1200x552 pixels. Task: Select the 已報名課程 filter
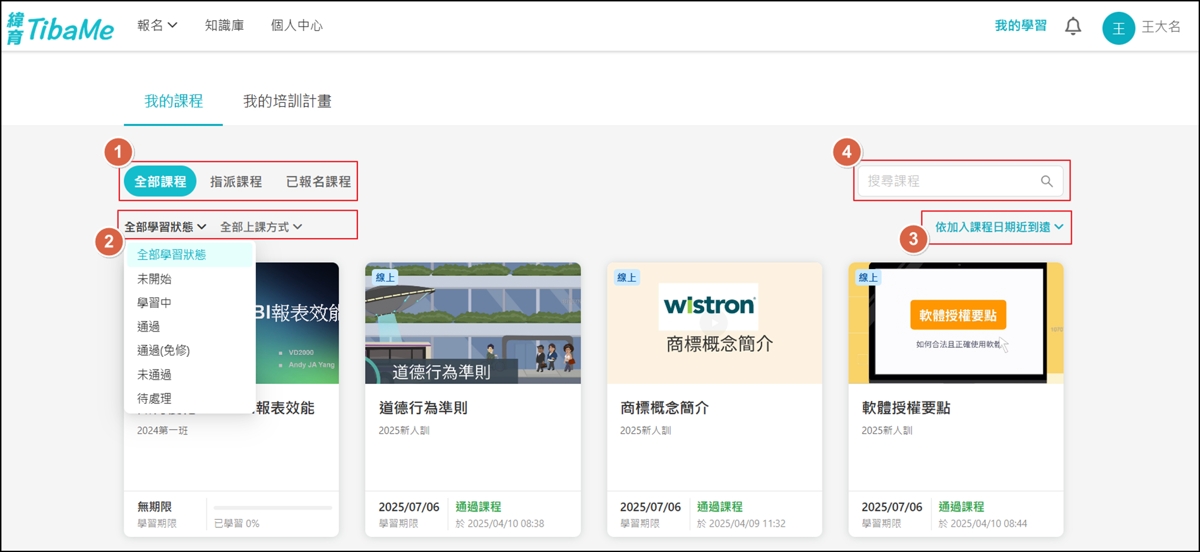[318, 182]
